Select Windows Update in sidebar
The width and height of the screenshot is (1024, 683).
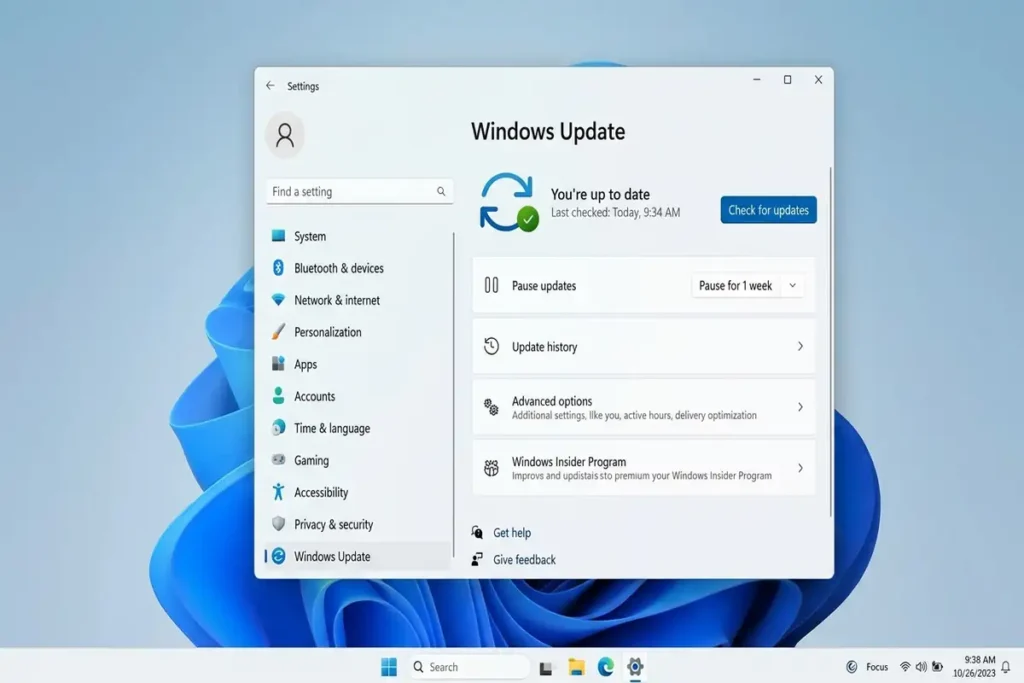coord(358,556)
